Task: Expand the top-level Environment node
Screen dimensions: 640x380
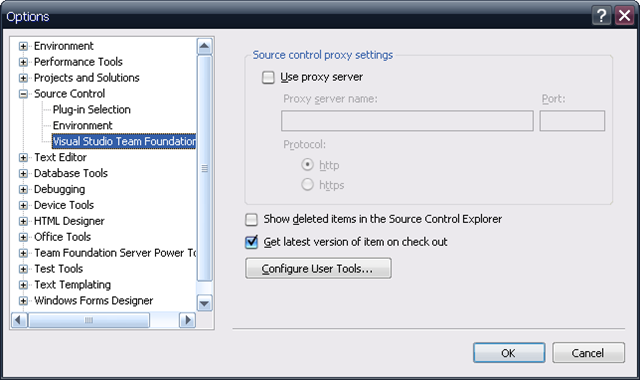Action: [23, 46]
